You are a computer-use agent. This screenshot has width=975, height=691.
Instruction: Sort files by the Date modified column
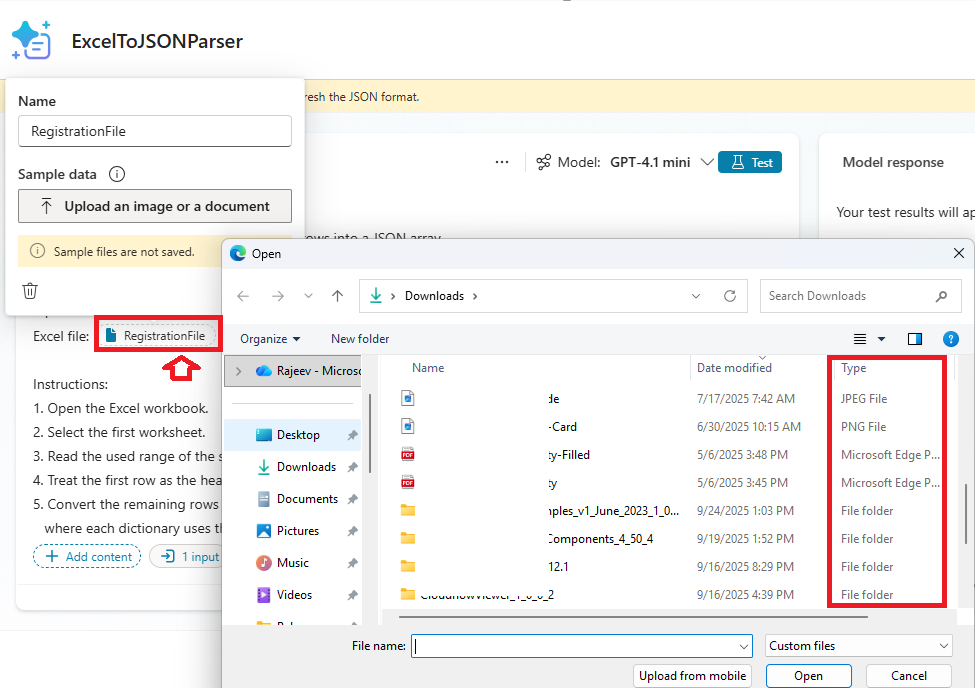(x=734, y=368)
